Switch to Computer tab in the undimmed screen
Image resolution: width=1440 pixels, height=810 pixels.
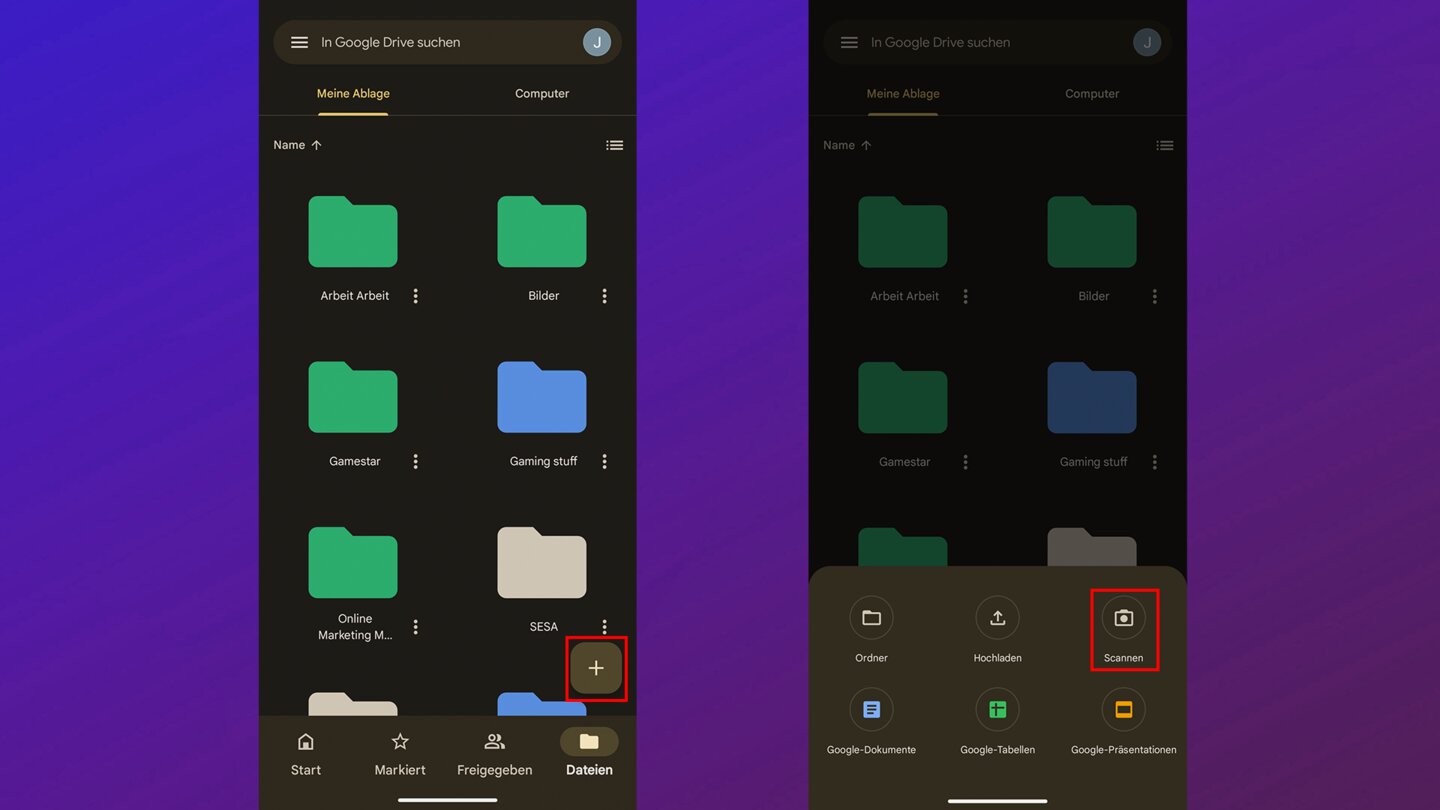pos(542,93)
